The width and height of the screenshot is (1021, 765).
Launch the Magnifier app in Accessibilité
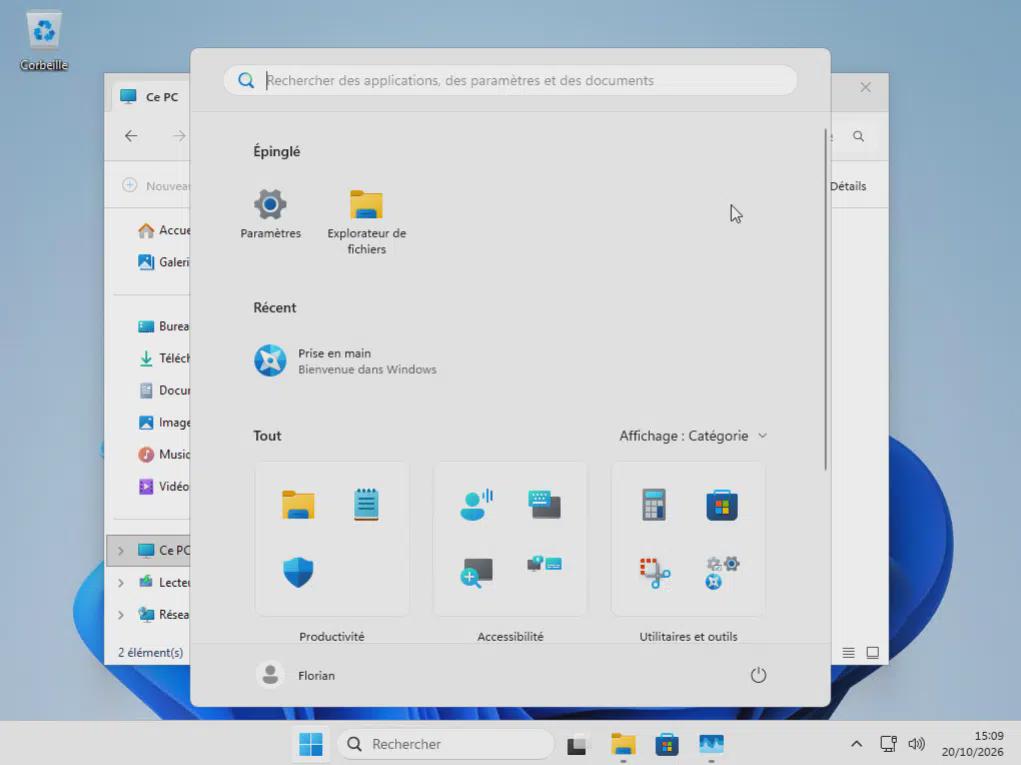point(477,572)
